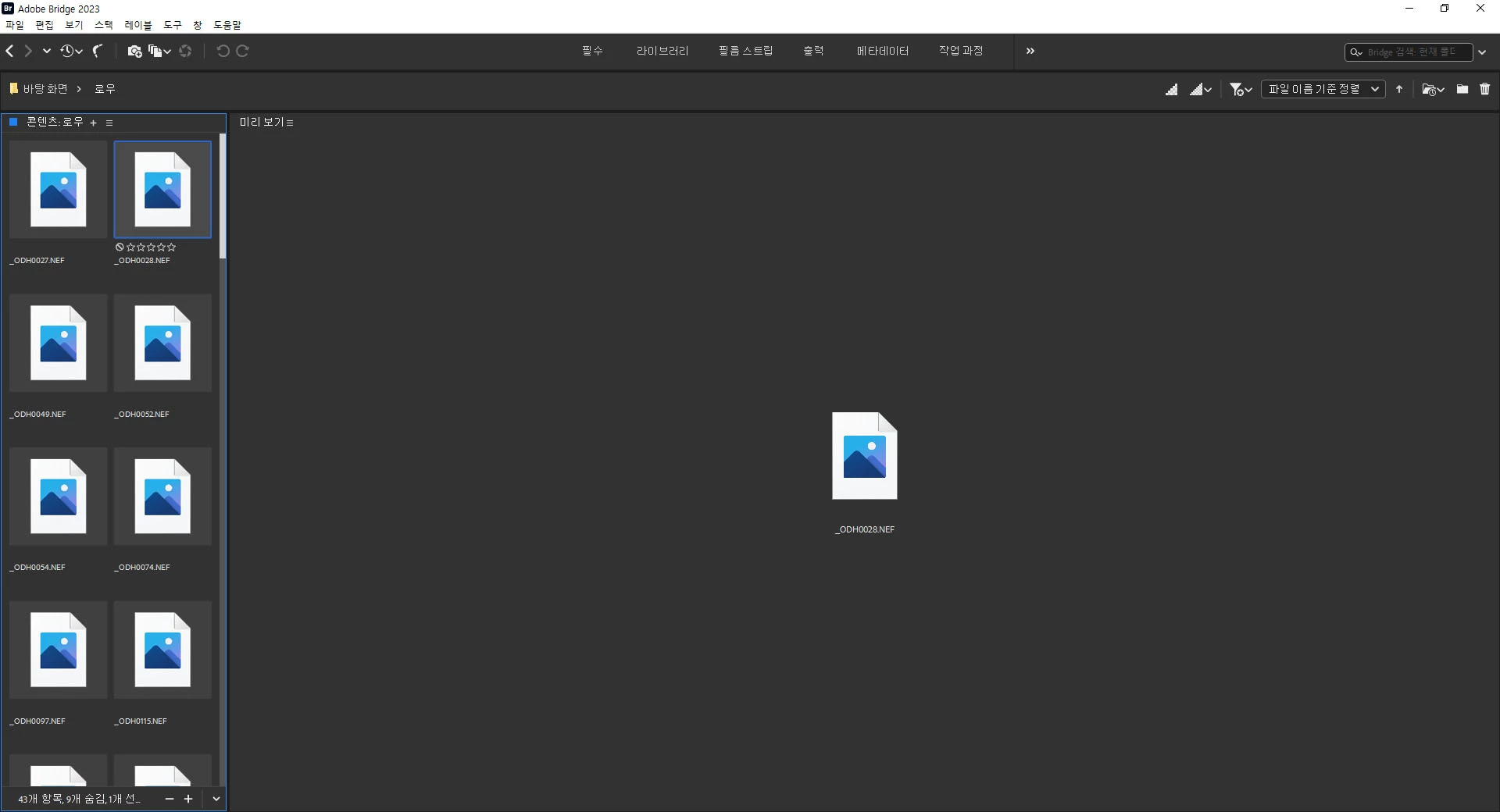Click blue square beside 콘텐츠: 로우
This screenshot has height=812, width=1500.
tap(13, 122)
